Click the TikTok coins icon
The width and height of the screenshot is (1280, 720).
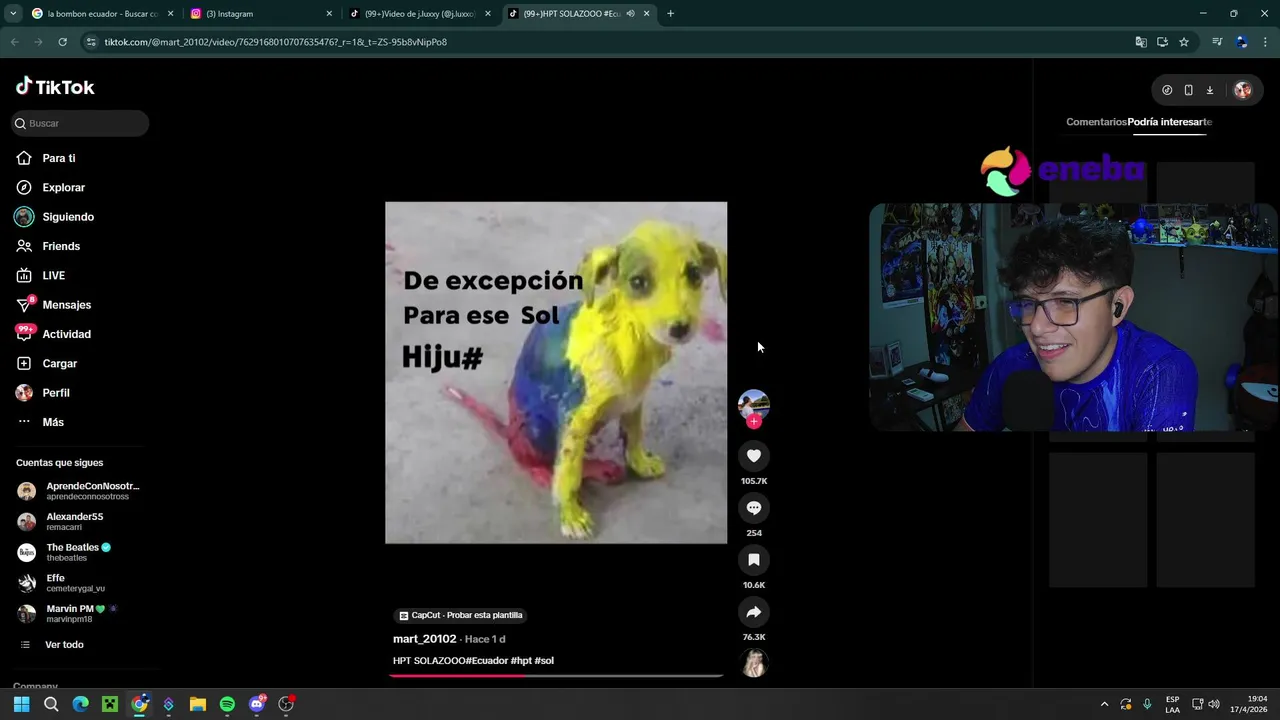[x=1167, y=90]
